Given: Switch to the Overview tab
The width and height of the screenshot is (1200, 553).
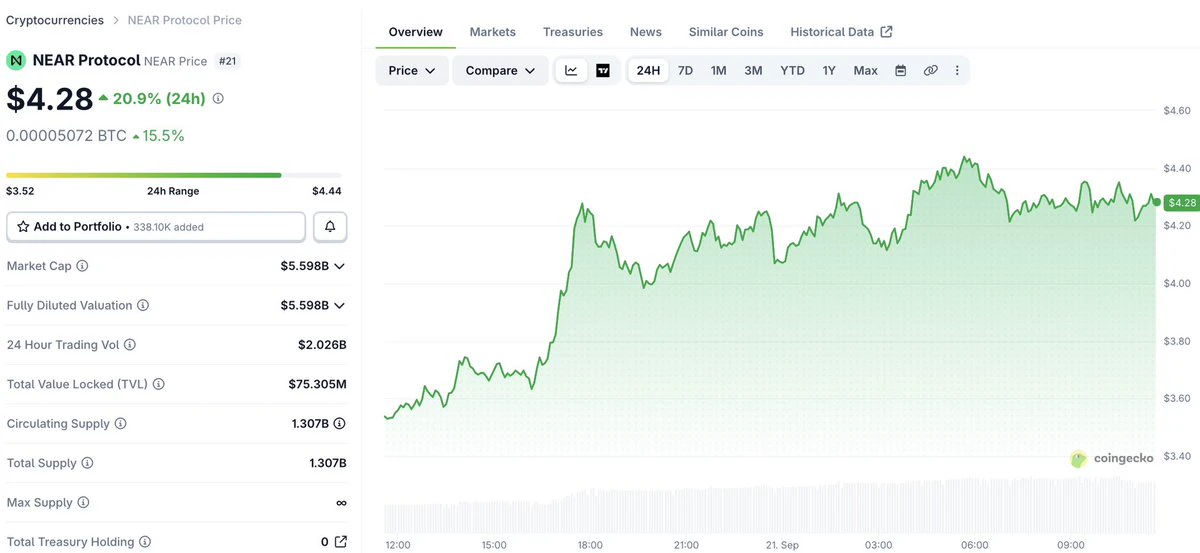Looking at the screenshot, I should tap(416, 32).
